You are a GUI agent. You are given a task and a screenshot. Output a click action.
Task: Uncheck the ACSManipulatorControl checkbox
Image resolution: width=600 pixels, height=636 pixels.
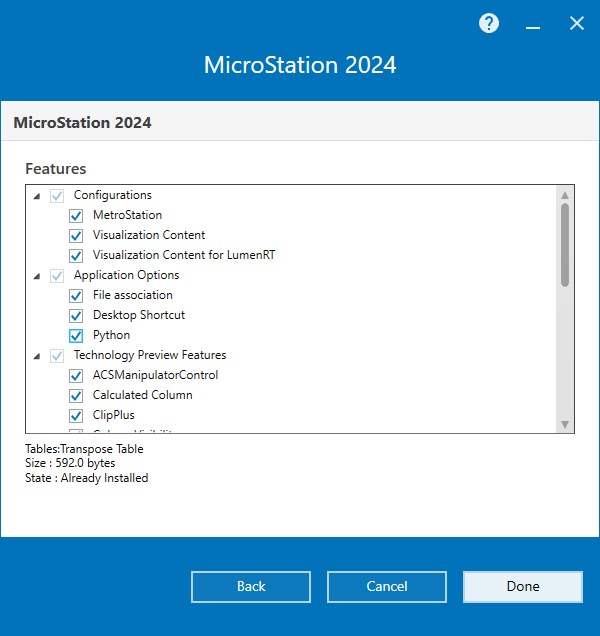tap(76, 376)
